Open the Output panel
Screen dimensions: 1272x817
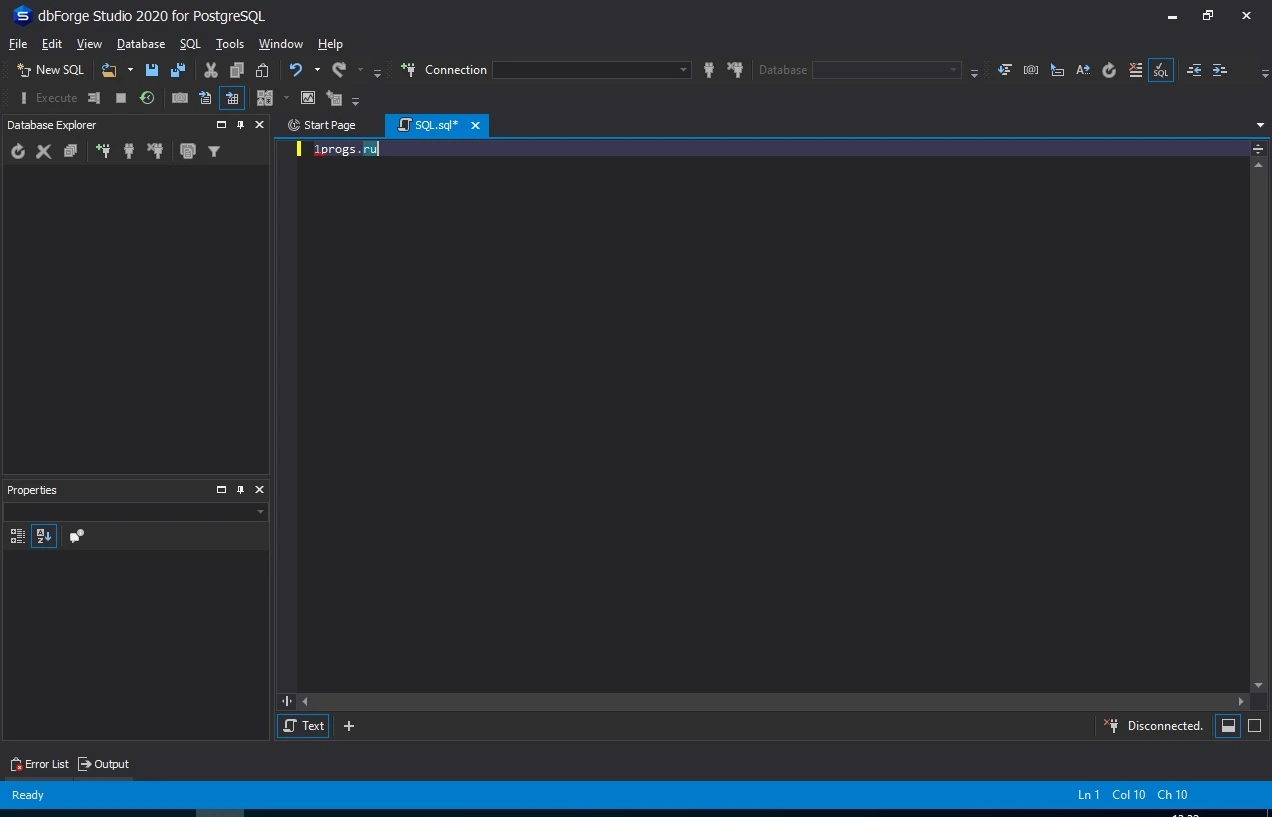[x=104, y=764]
